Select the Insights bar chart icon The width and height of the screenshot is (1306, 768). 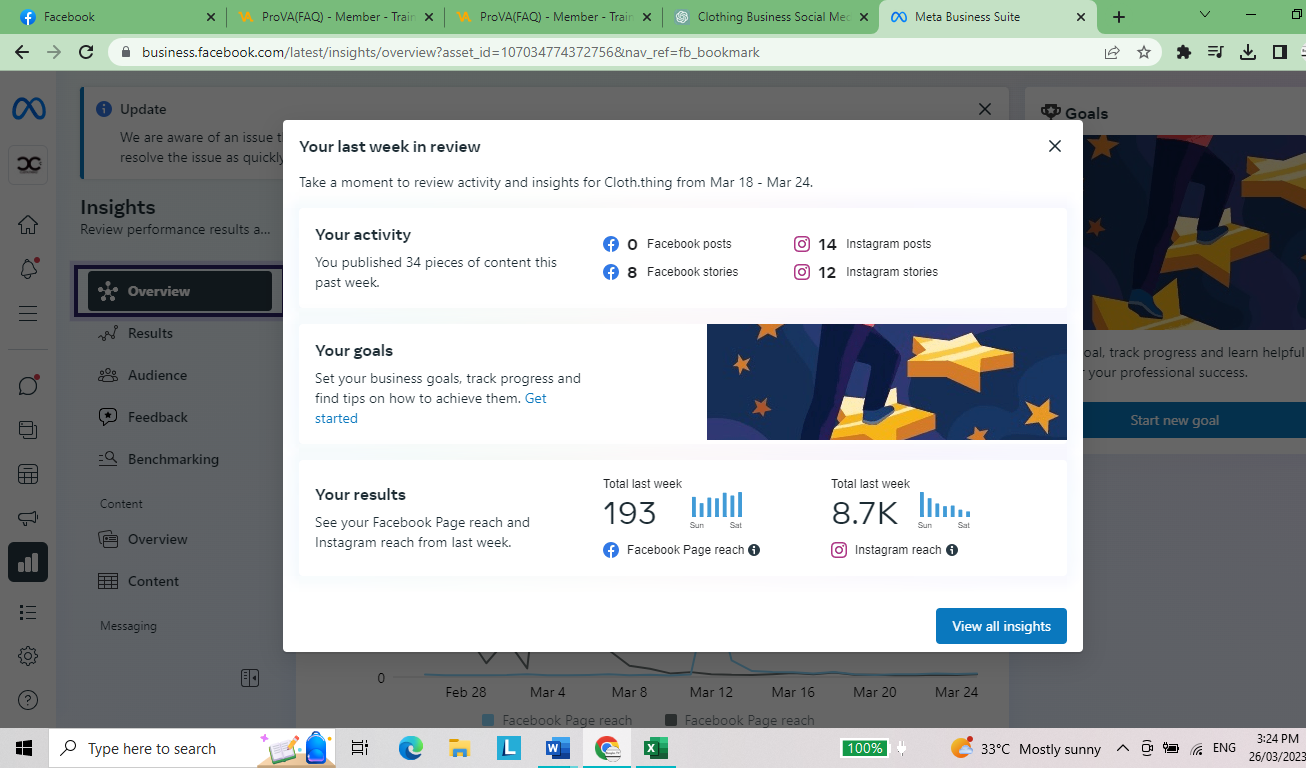pos(28,562)
